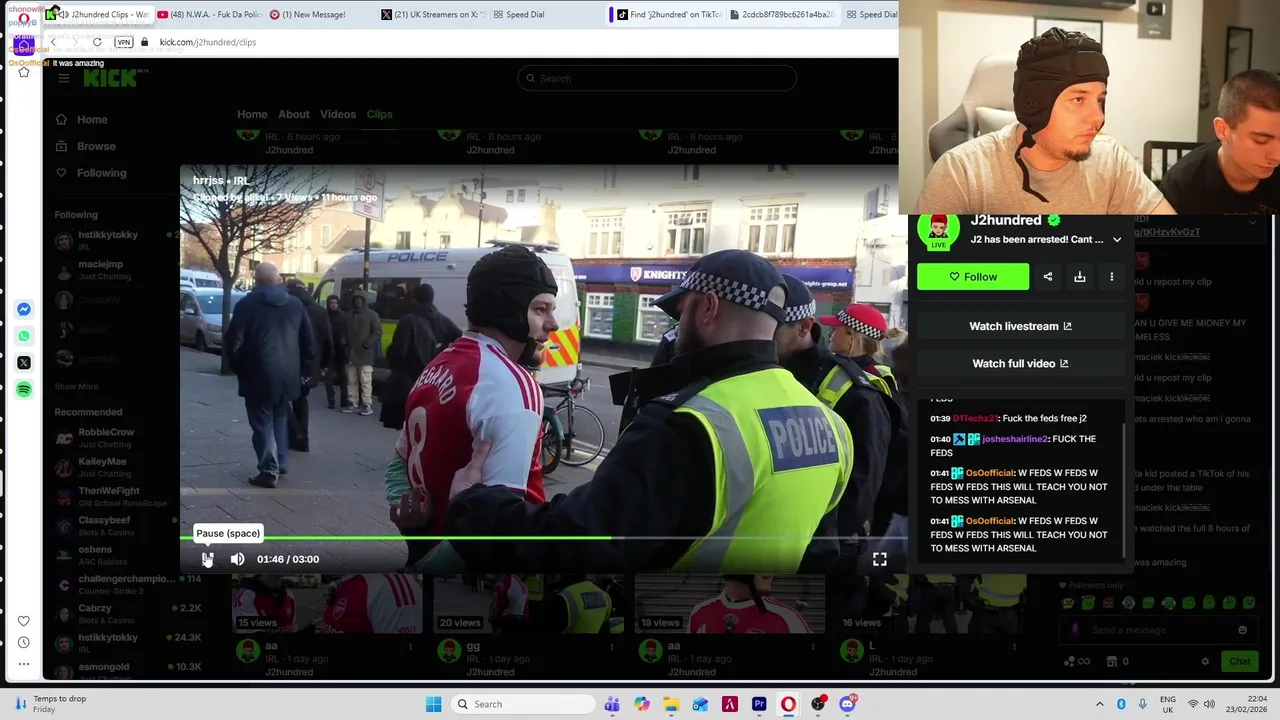This screenshot has height=720, width=1280.
Task: Open Watch livestream link
Action: 1020,326
